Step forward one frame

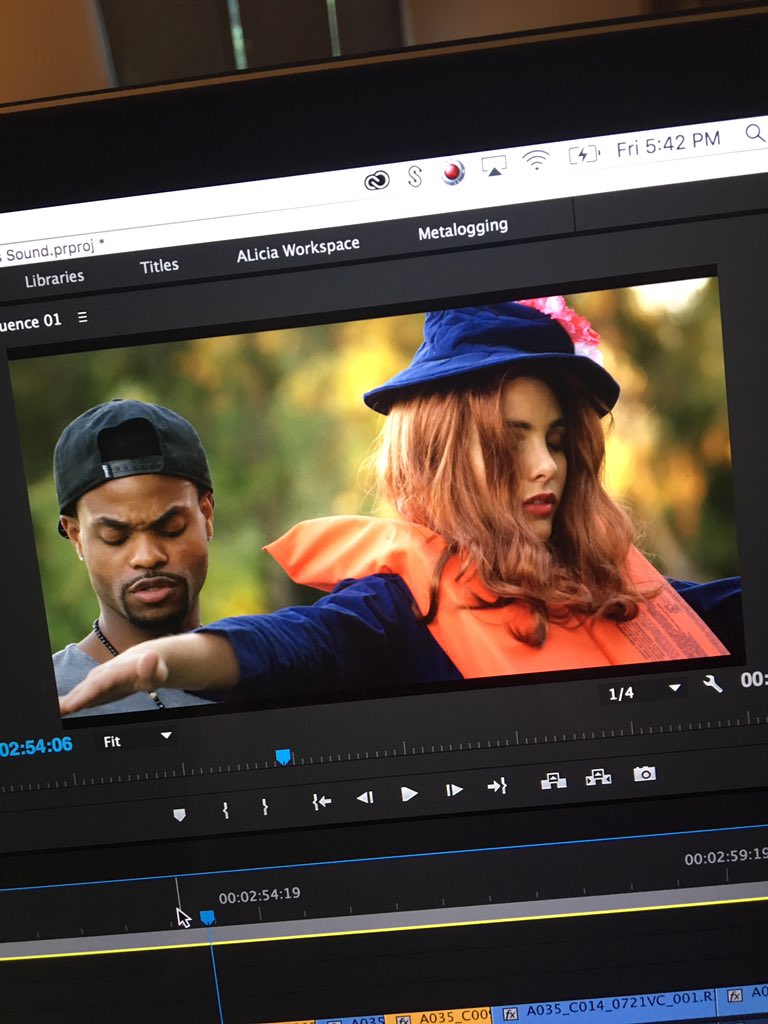(x=454, y=790)
